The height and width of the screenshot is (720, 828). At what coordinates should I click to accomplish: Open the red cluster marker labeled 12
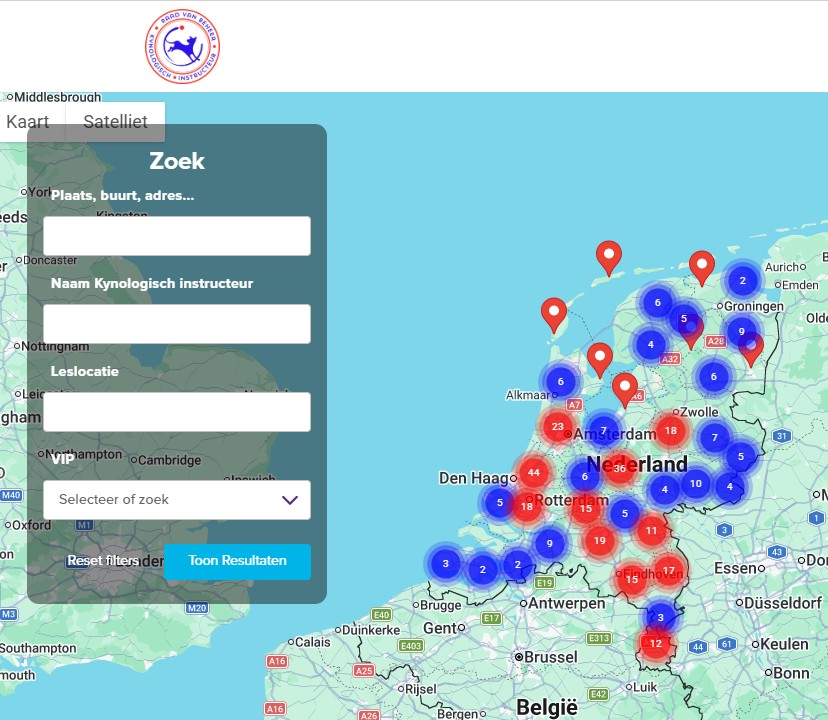[x=655, y=643]
